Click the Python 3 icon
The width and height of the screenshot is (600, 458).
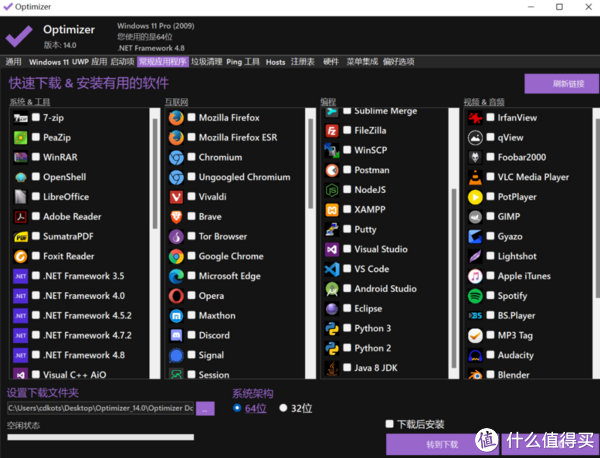click(x=332, y=329)
